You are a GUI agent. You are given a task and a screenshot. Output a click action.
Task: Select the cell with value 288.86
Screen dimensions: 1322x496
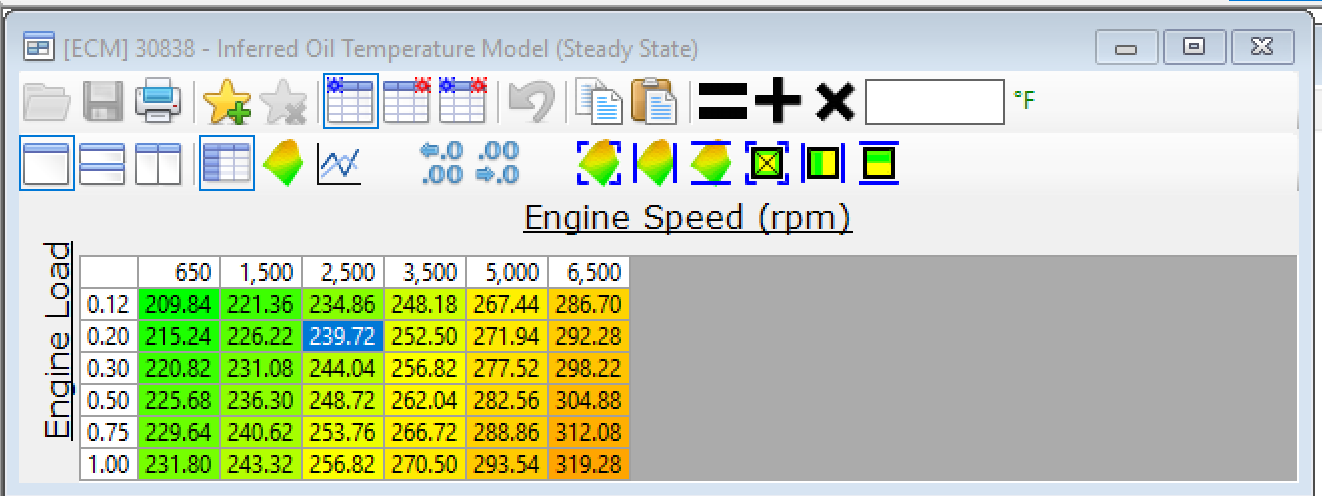507,432
